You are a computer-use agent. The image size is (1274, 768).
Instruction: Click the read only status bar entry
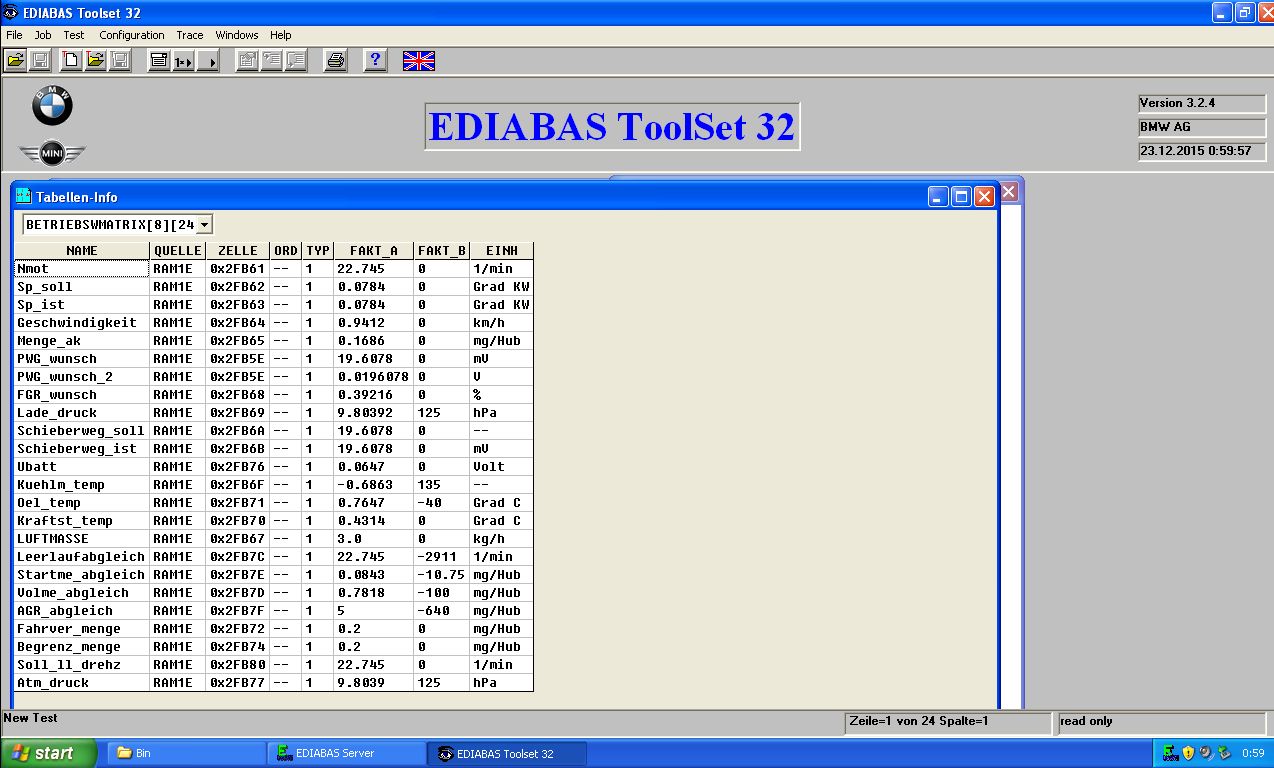[x=1162, y=722]
